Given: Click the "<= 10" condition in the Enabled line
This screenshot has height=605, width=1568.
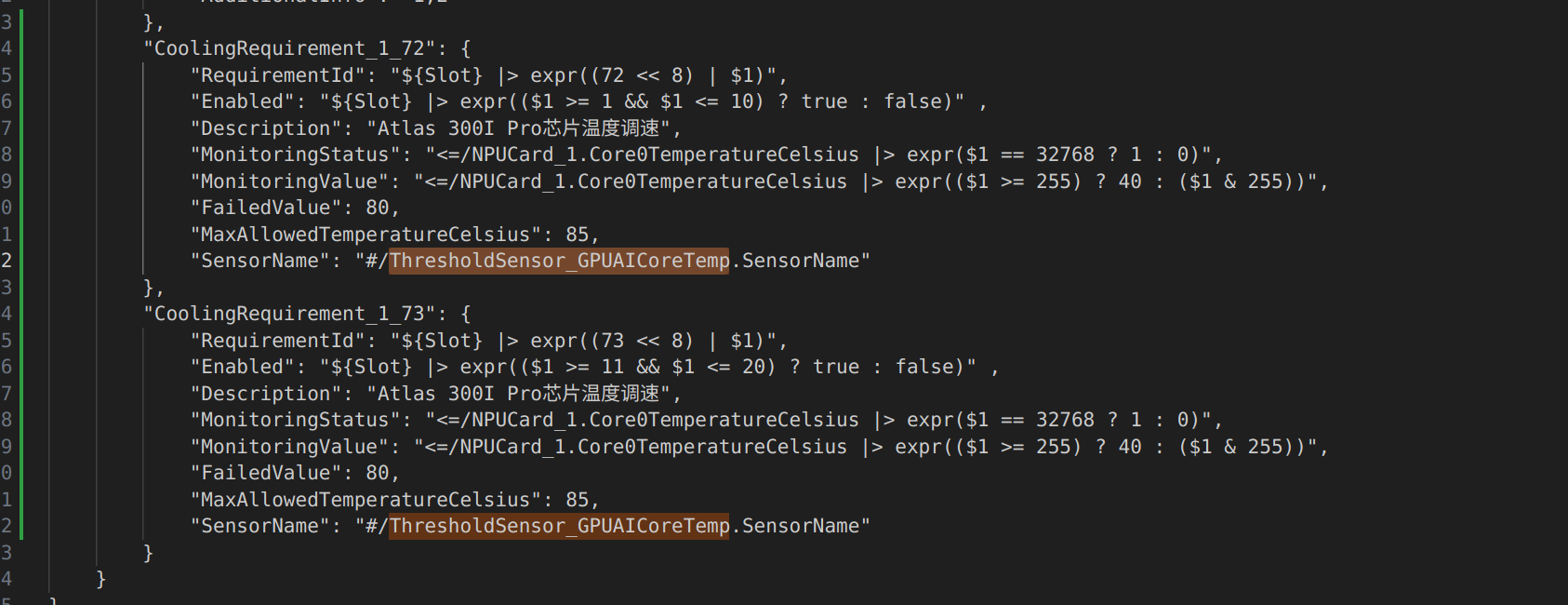Looking at the screenshot, I should [x=729, y=101].
